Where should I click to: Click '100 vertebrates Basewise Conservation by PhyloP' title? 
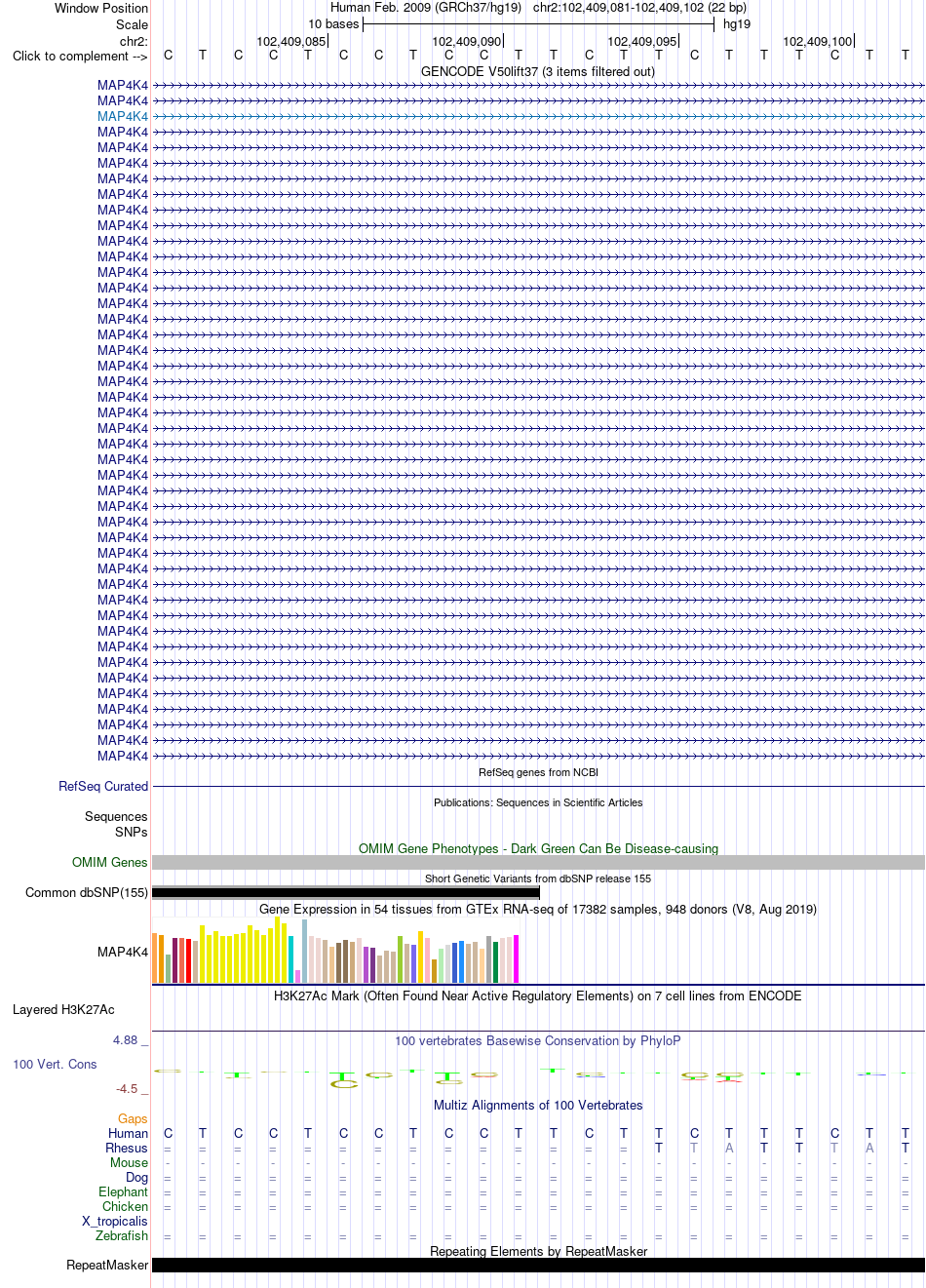point(538,1040)
